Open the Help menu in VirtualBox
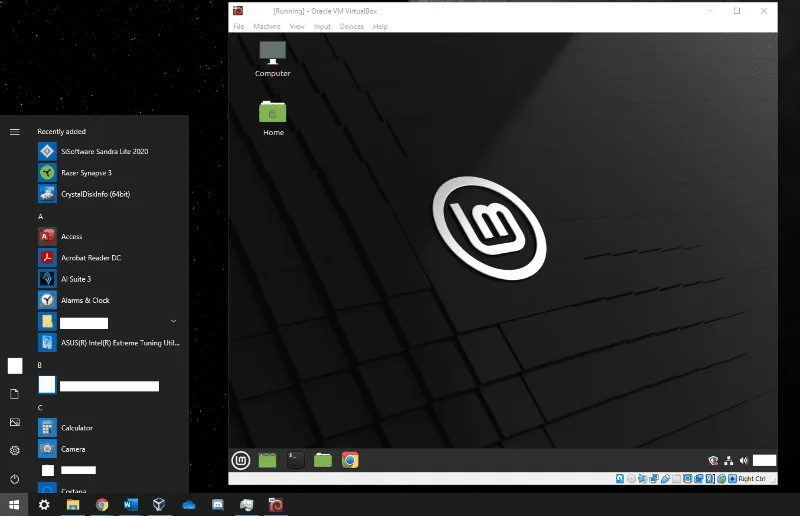Viewport: 800px width, 516px height. pos(380,27)
